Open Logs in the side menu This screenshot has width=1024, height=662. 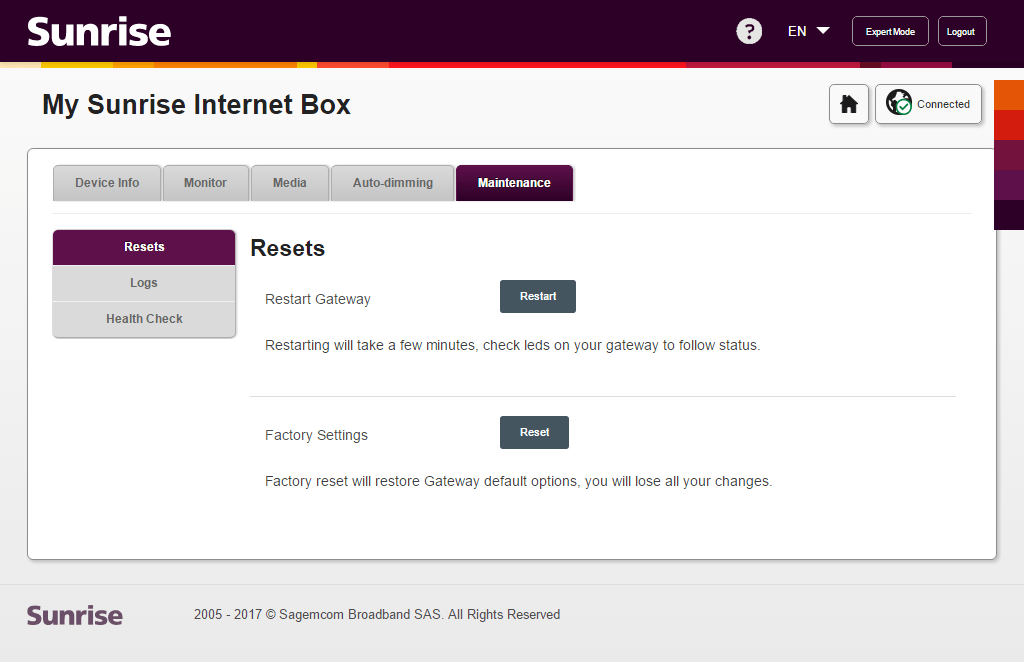pyautogui.click(x=144, y=283)
